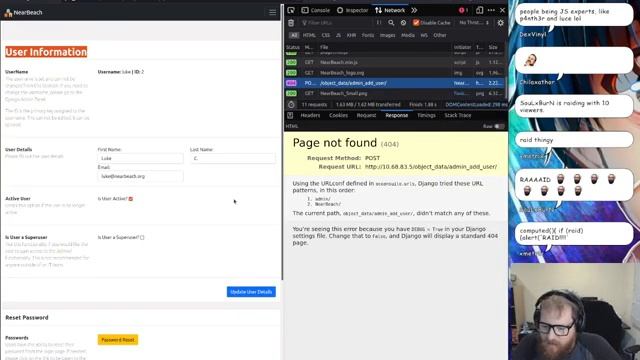The height and width of the screenshot is (360, 640).
Task: Pause network recording
Action: [x=379, y=23]
